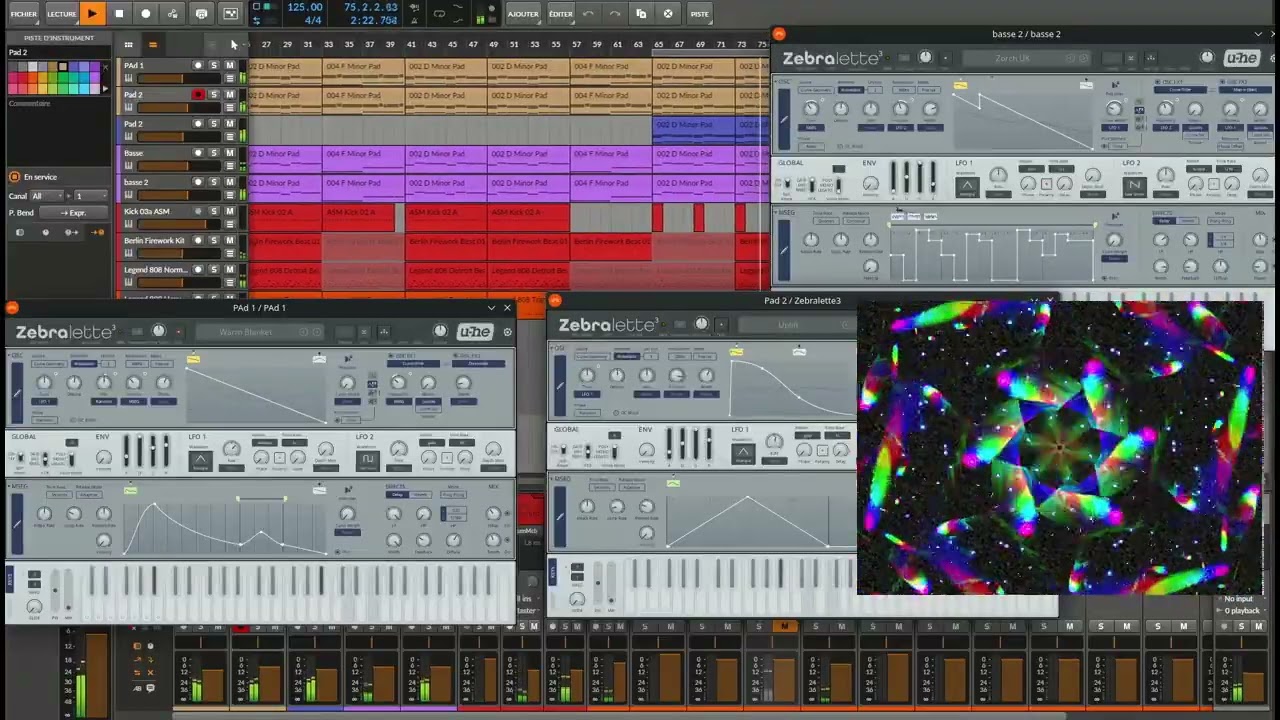The image size is (1280, 720).
Task: Click the duplicate icon in top toolbar
Action: (642, 14)
